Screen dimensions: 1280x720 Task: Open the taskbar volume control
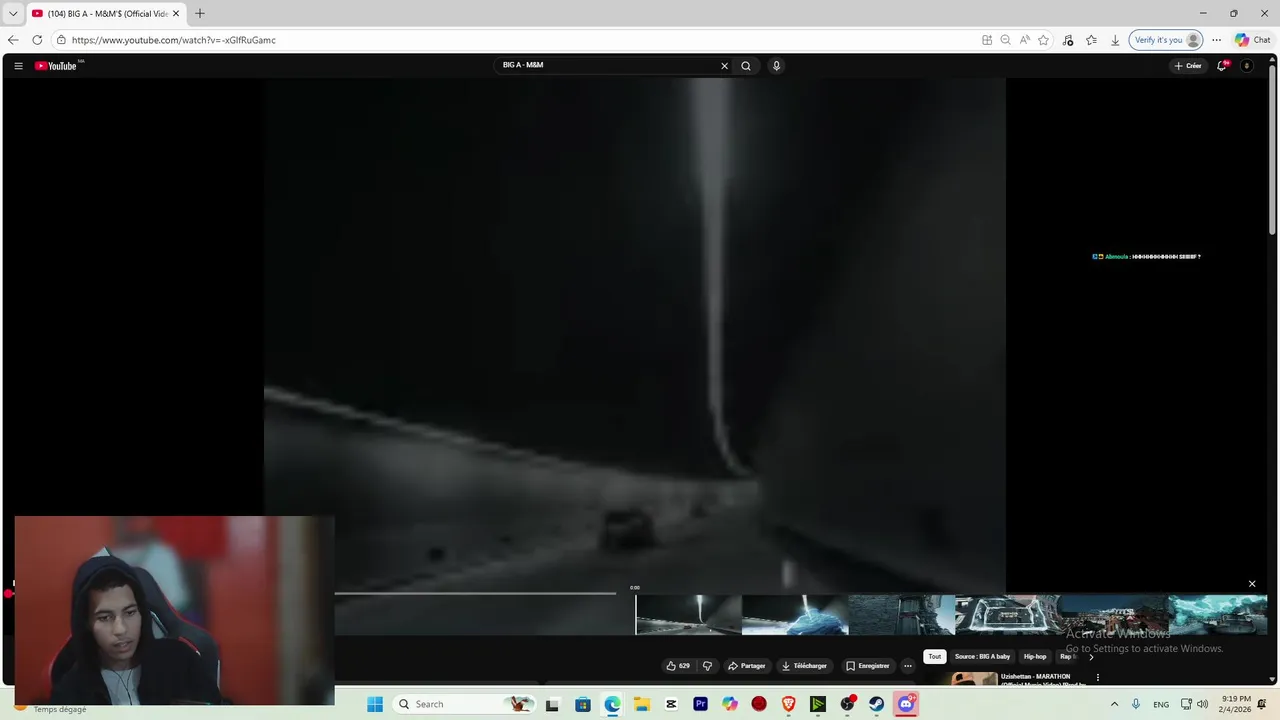pyautogui.click(x=1202, y=704)
